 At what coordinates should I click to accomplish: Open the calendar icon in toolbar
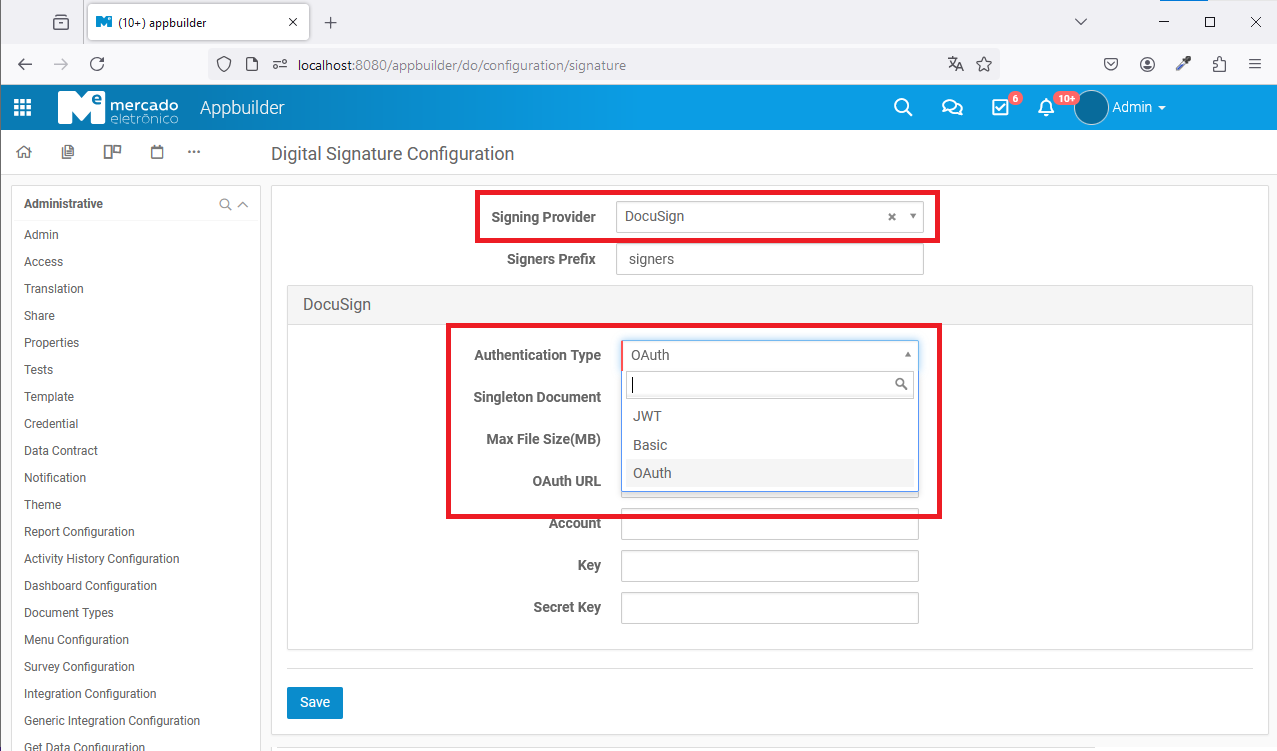pos(157,152)
